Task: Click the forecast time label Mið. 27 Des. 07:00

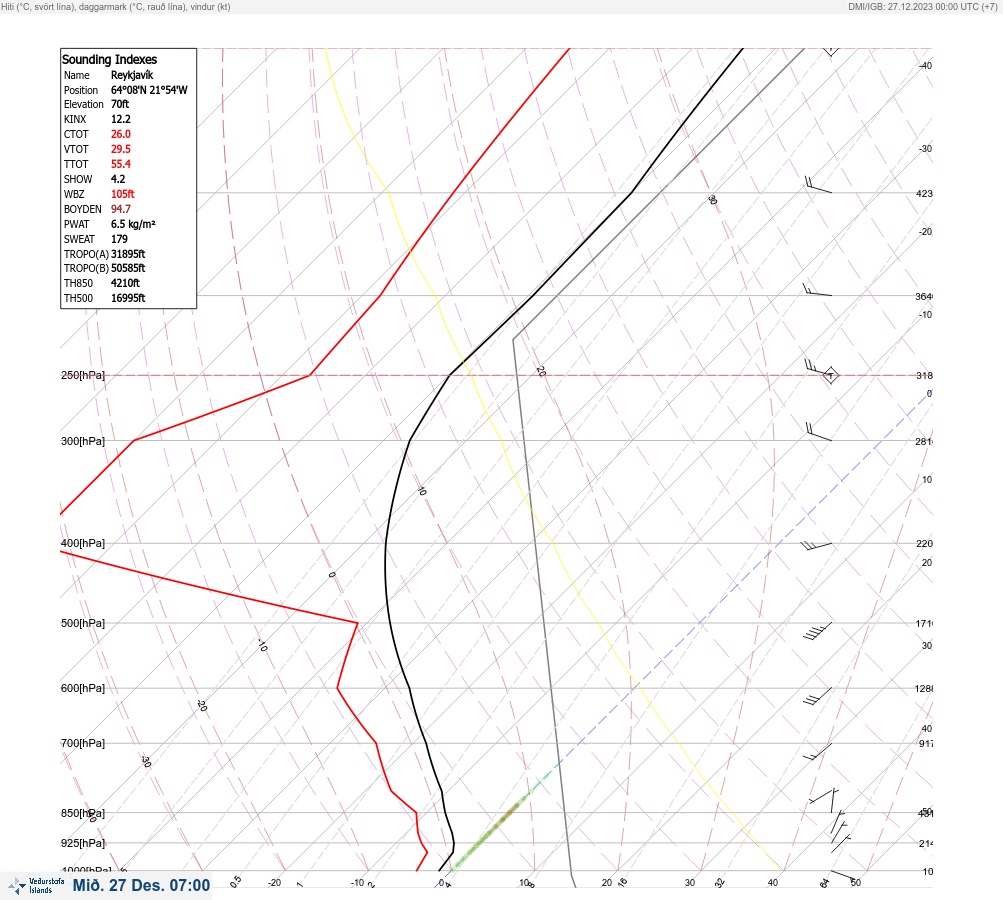Action: pyautogui.click(x=141, y=885)
